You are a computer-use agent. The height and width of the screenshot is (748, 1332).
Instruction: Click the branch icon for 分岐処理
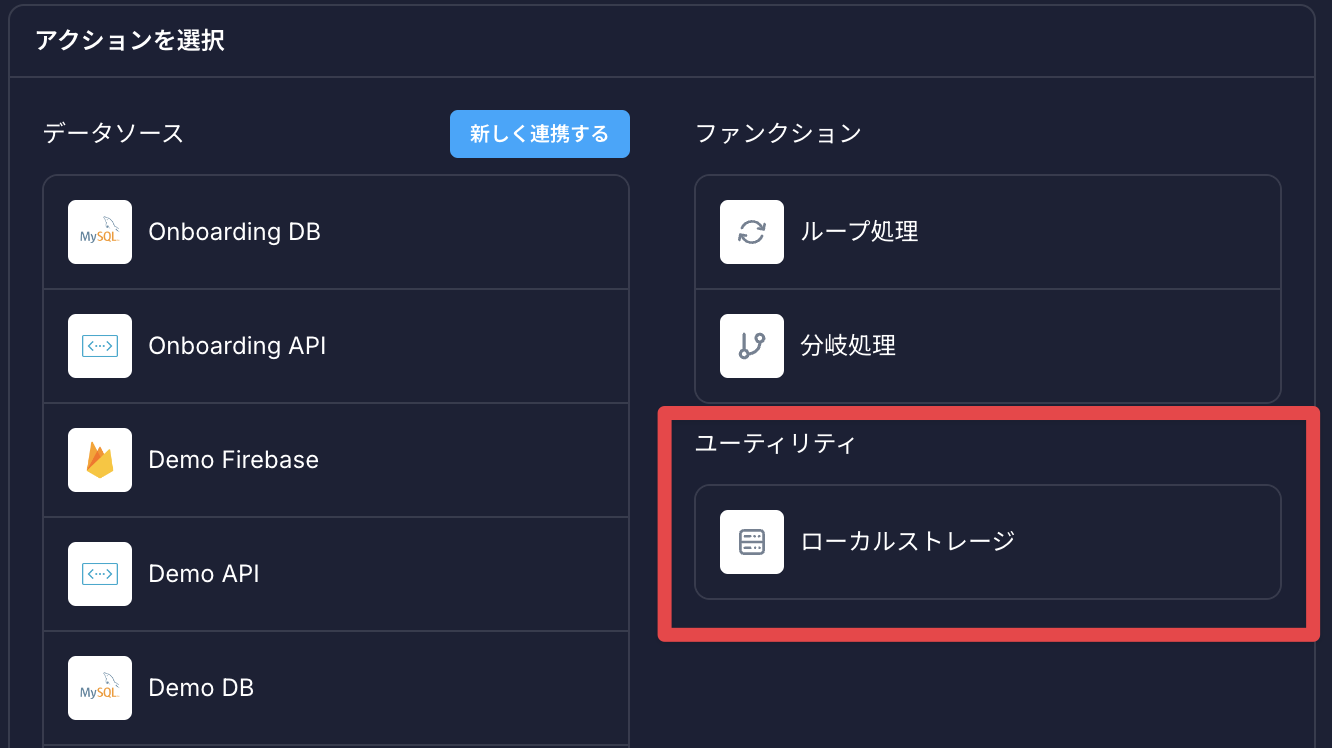(752, 346)
